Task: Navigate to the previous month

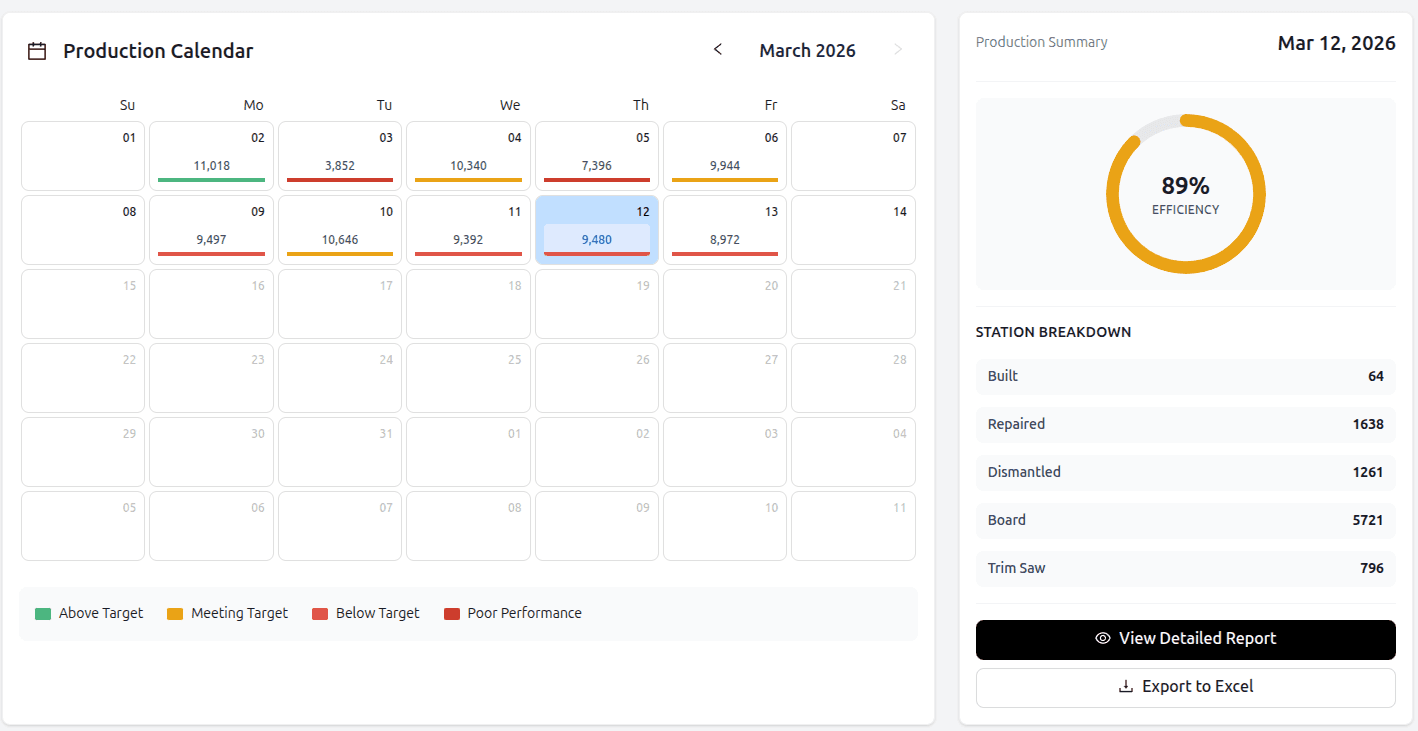Action: 717,48
